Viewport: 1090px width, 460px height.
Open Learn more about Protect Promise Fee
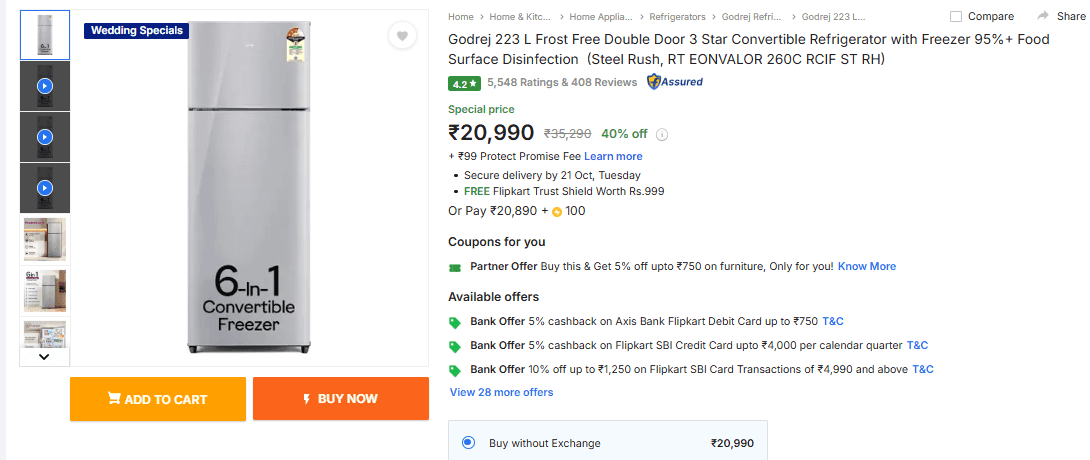tap(613, 156)
